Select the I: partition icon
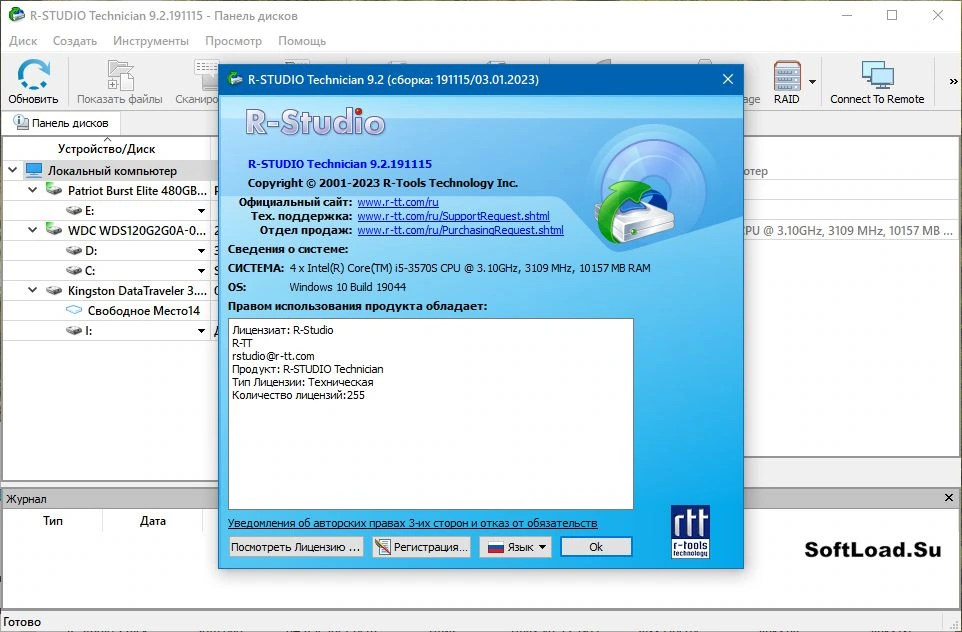Image resolution: width=962 pixels, height=632 pixels. coord(74,331)
